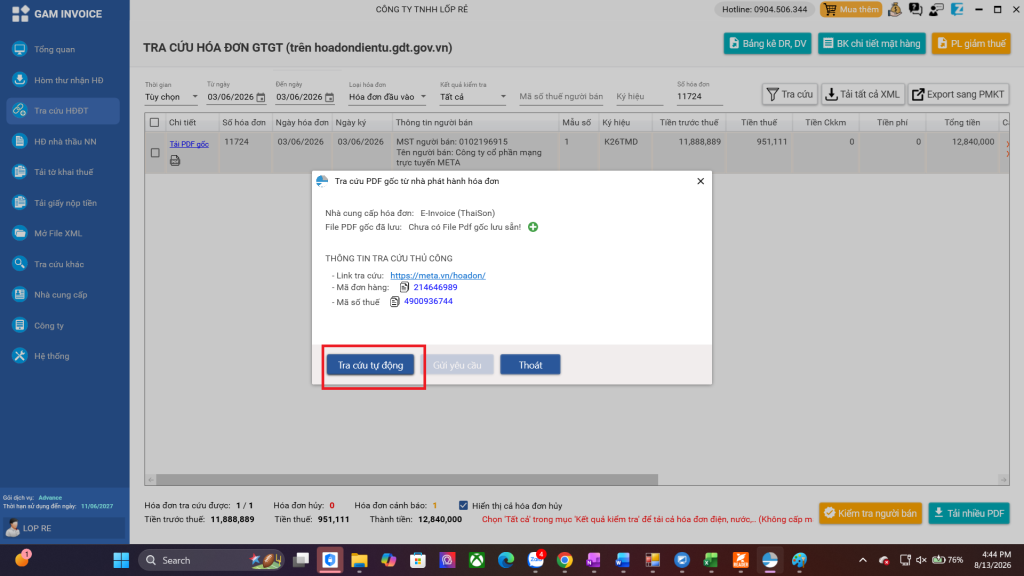The image size is (1024, 576).
Task: Click tax code 4900936744
Action: tap(428, 302)
